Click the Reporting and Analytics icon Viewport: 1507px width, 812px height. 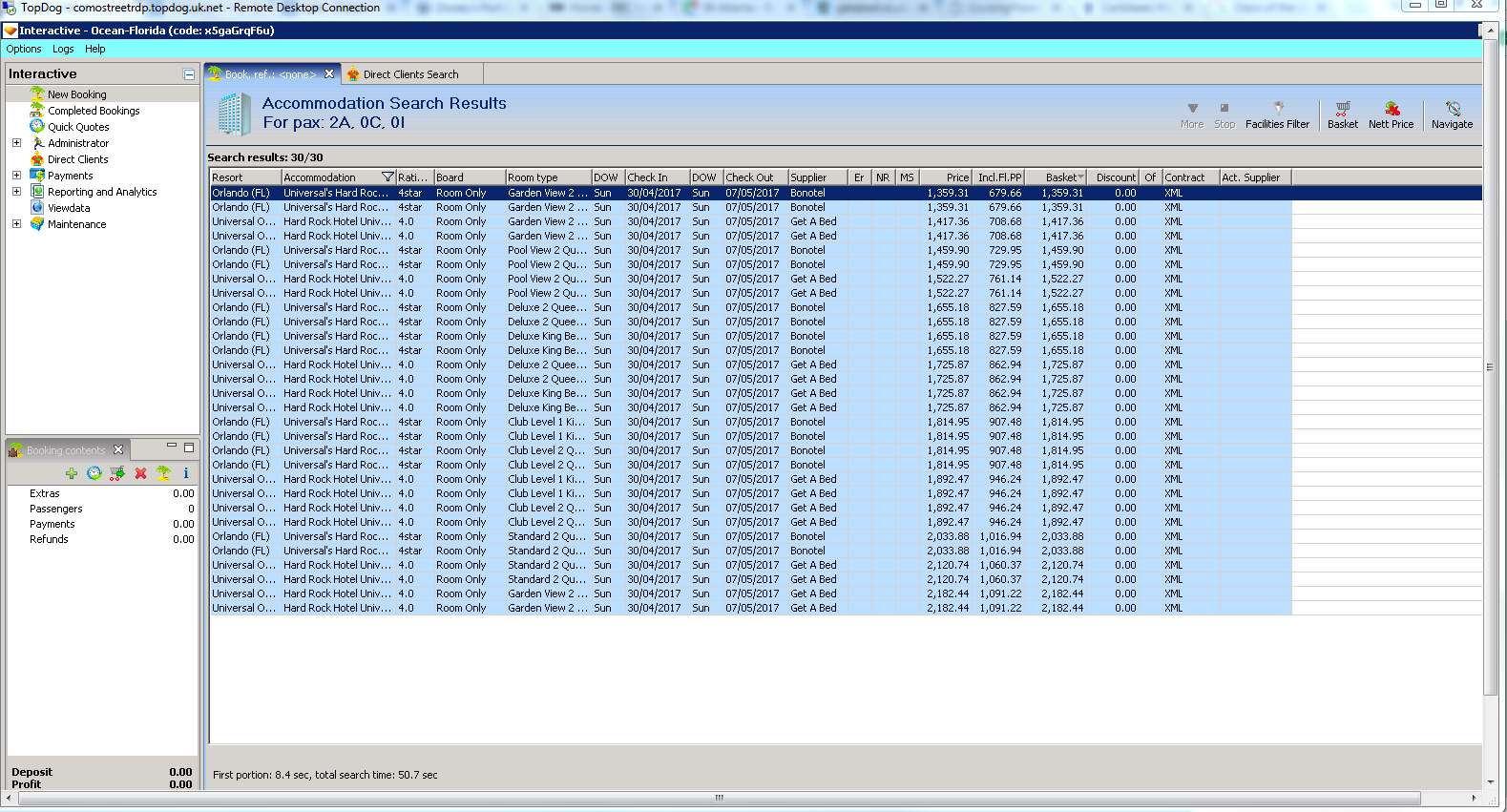coord(37,191)
